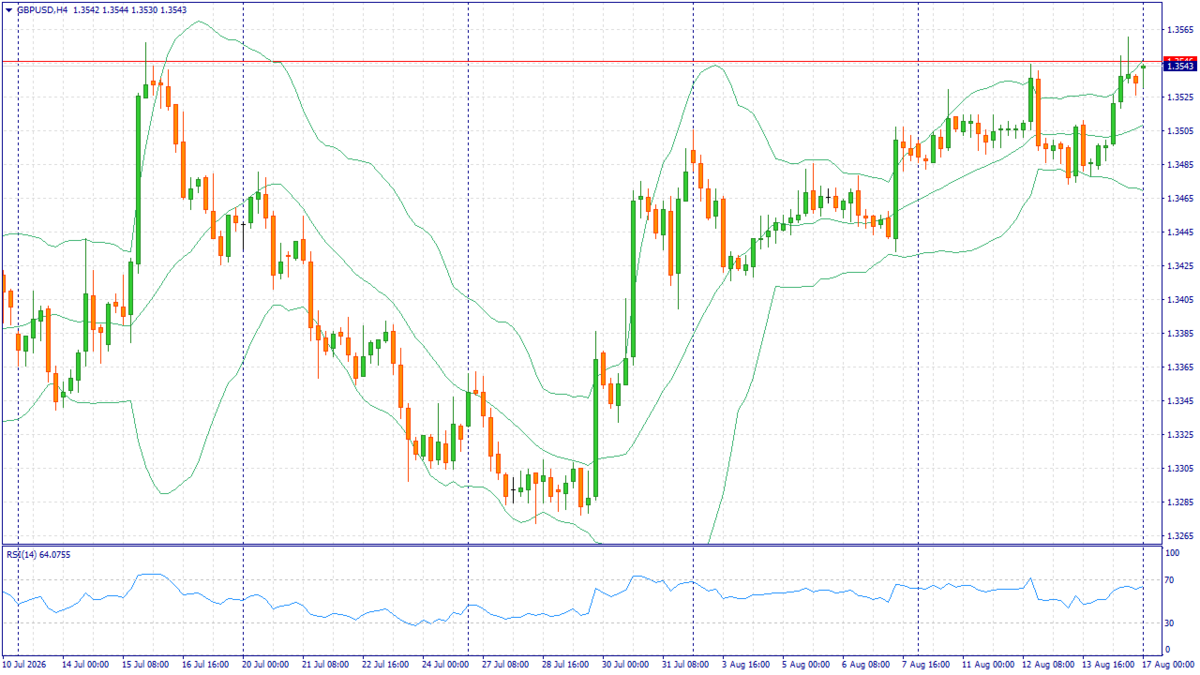Click the 10 Jul 2026 date label
Image resolution: width=1200 pixels, height=675 pixels.
click(24, 663)
